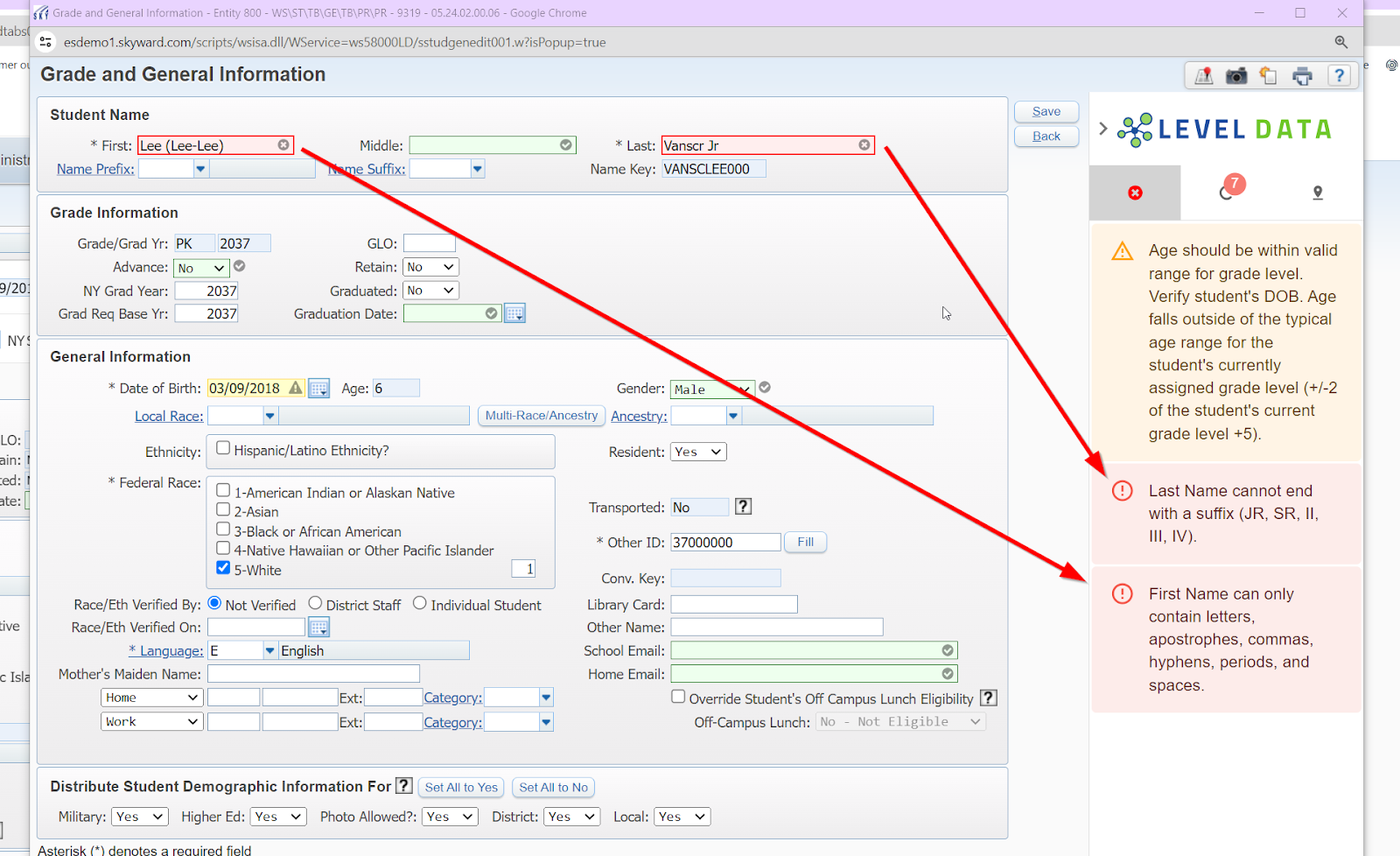The height and width of the screenshot is (856, 1400).
Task: Click the Chrome page zoom magnifier icon
Action: [1340, 42]
